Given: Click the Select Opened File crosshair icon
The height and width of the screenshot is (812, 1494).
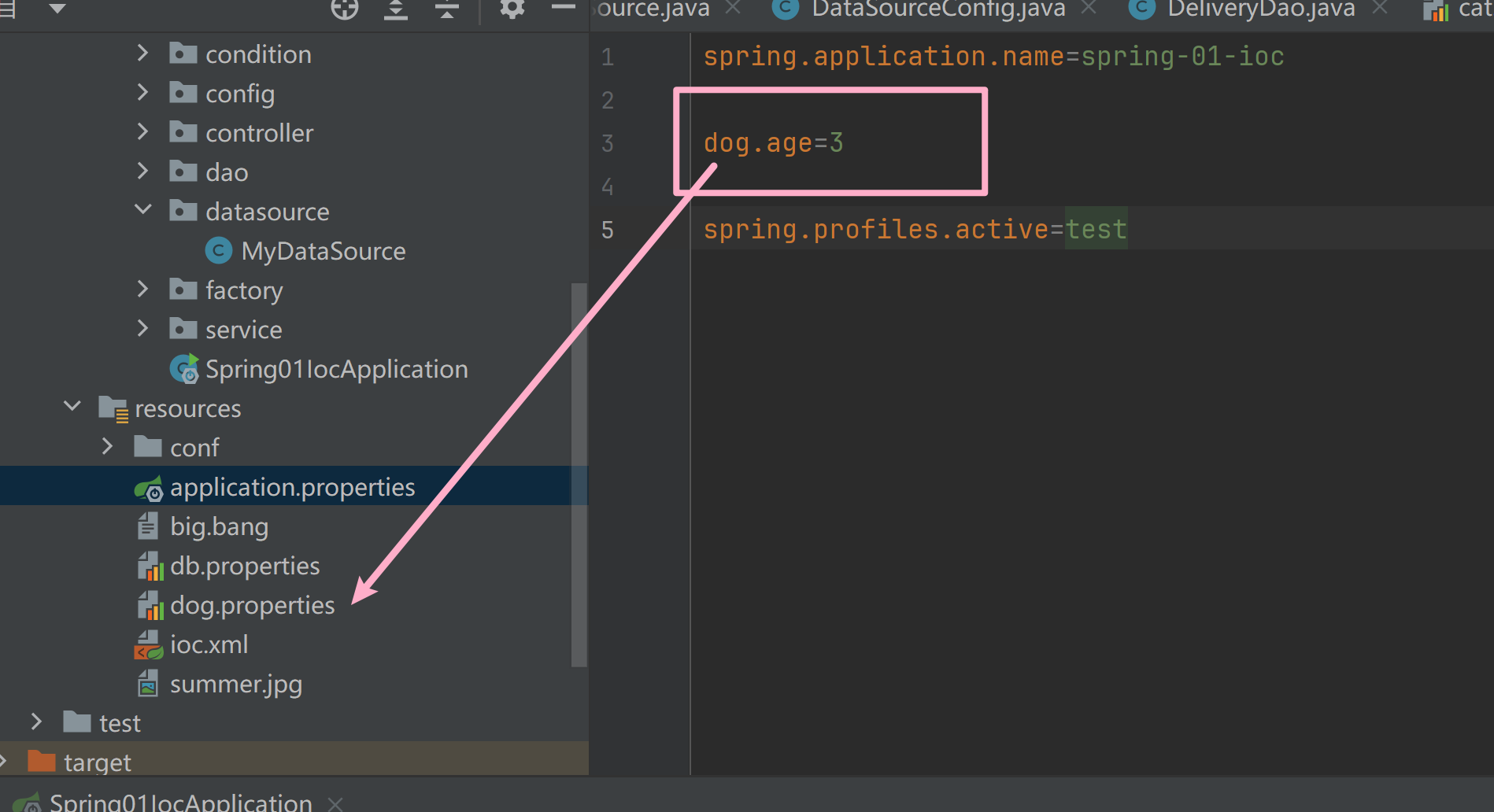Looking at the screenshot, I should [344, 9].
